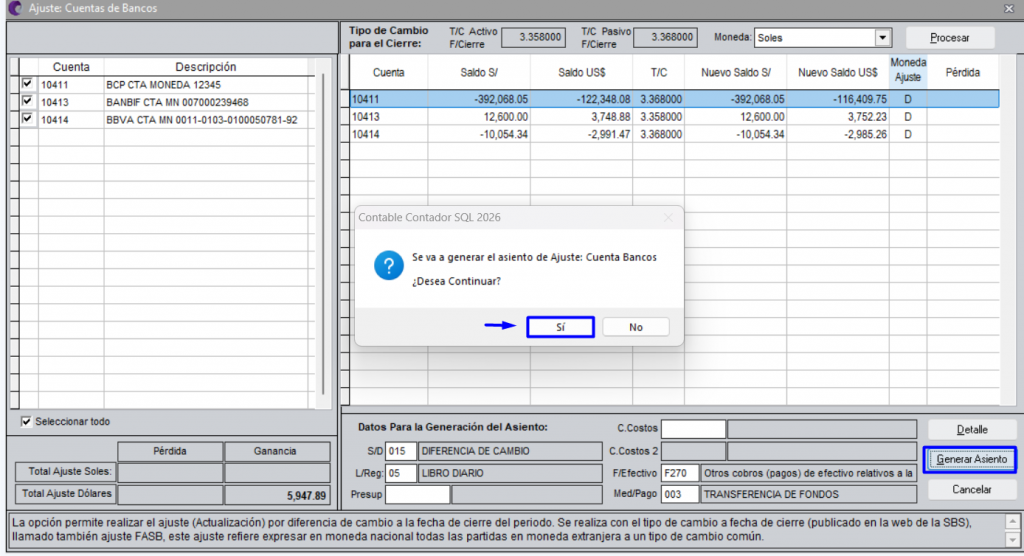Edit the T/C Pasivo field 3.368000
This screenshot has width=1024, height=556.
point(665,37)
